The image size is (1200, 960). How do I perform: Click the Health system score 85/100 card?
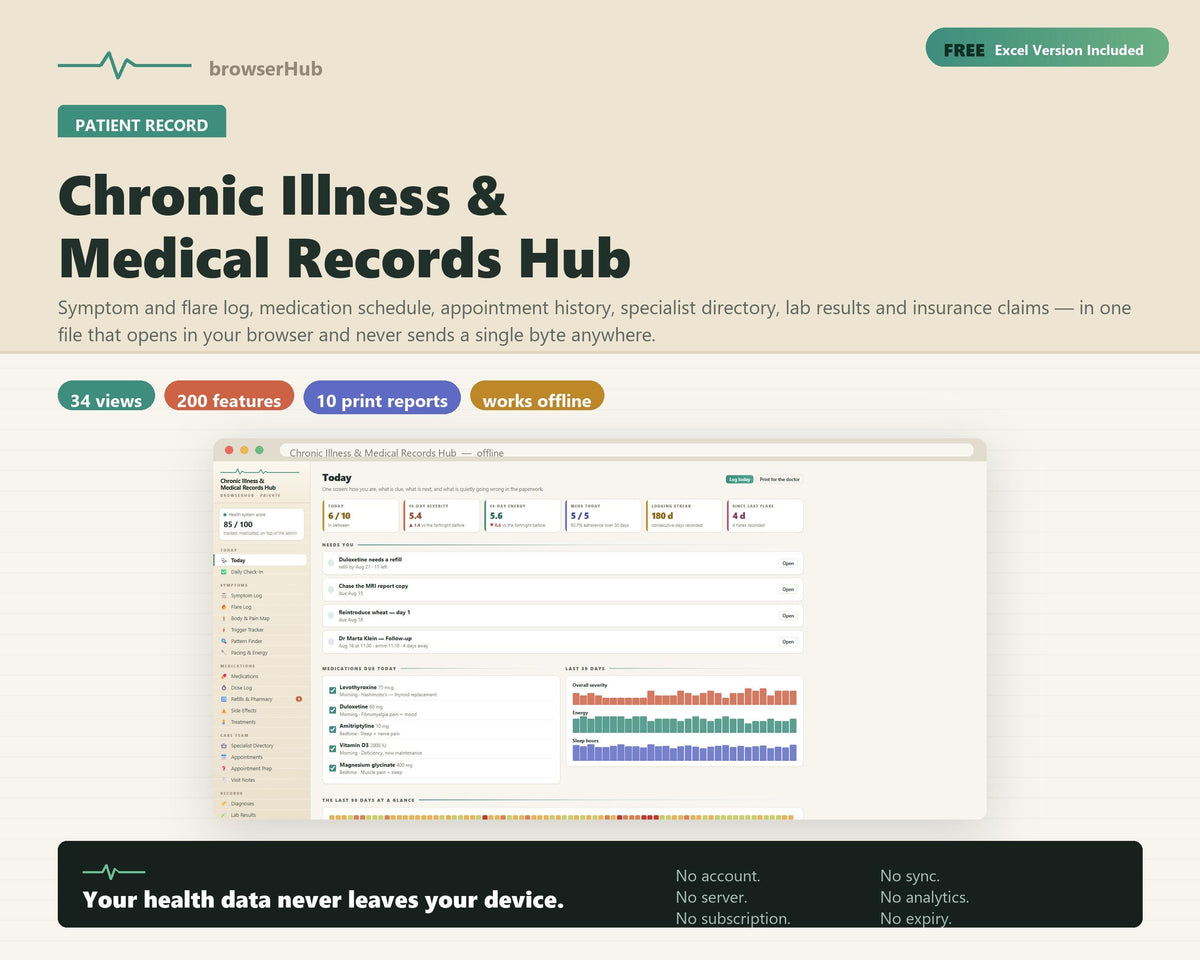click(x=262, y=524)
